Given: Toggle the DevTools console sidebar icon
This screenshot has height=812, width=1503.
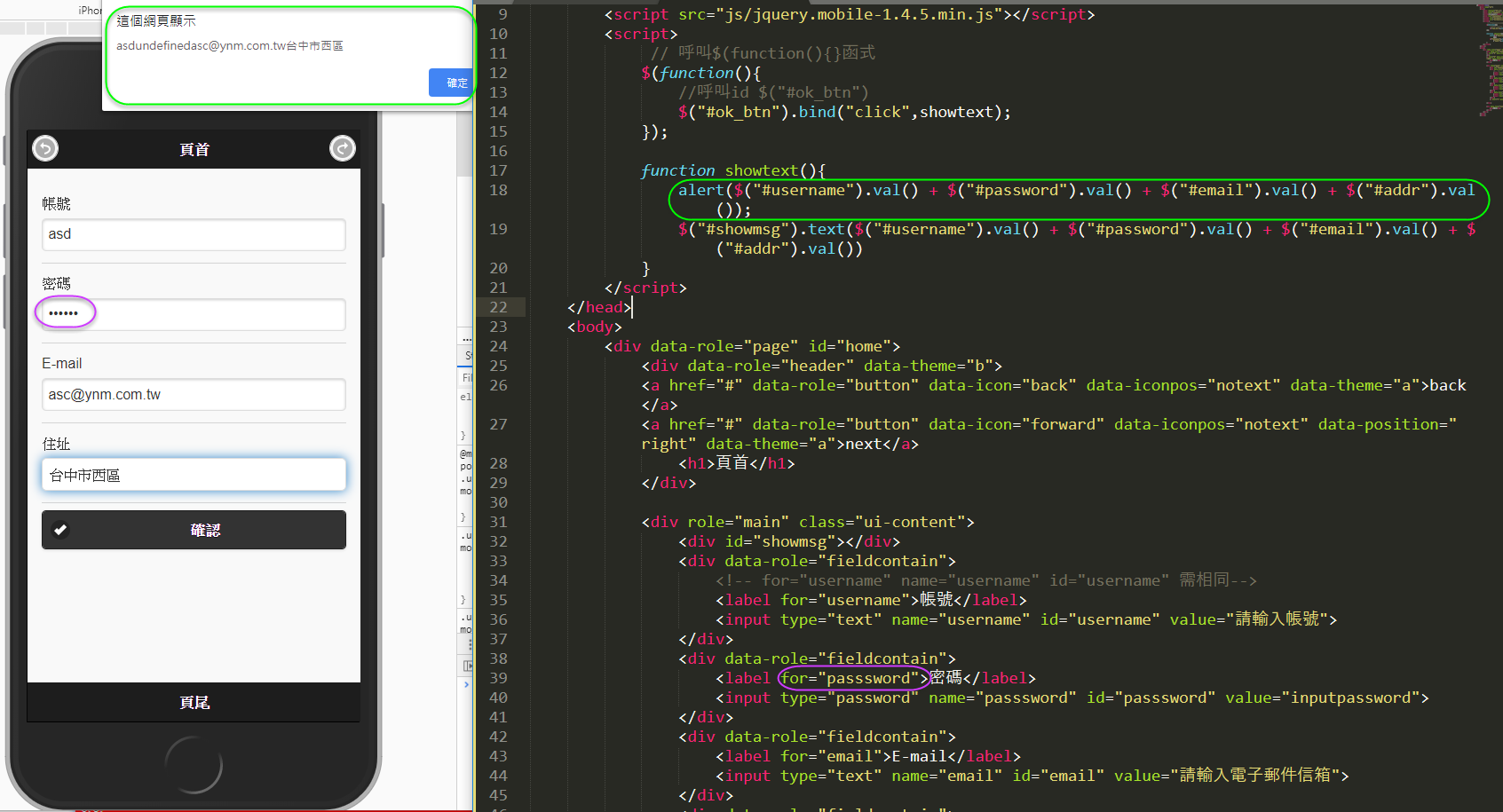Looking at the screenshot, I should (467, 666).
